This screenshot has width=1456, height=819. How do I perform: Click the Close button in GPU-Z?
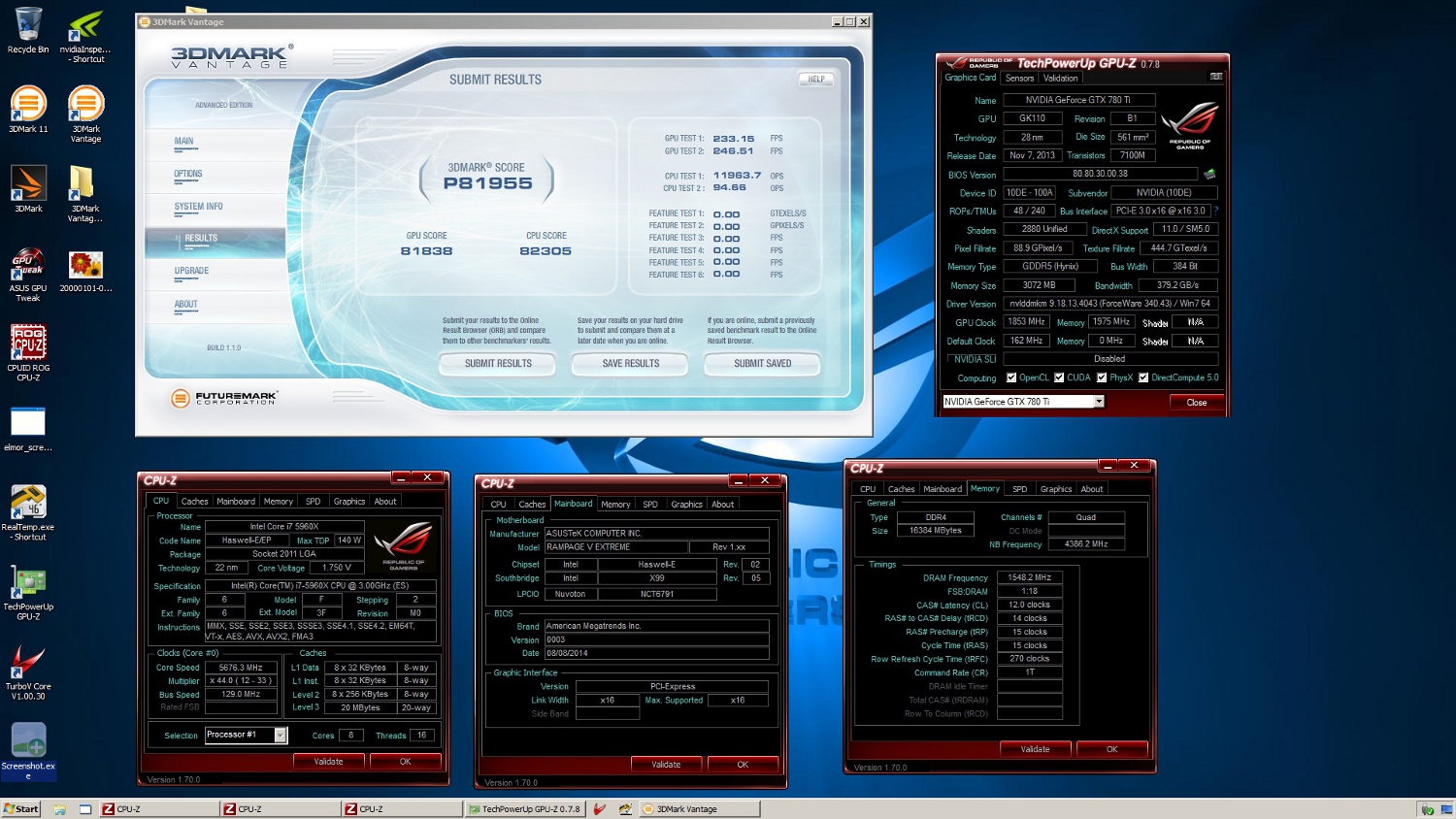click(x=1197, y=403)
